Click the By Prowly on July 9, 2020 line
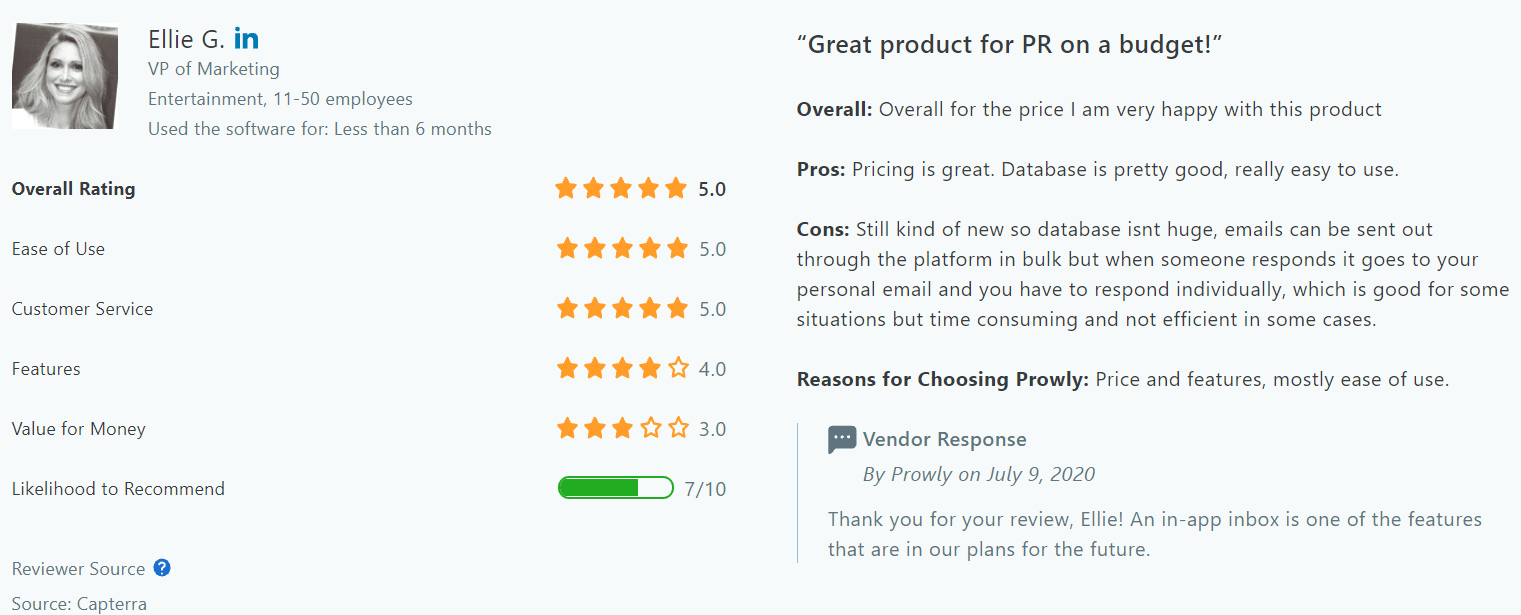 coord(979,474)
